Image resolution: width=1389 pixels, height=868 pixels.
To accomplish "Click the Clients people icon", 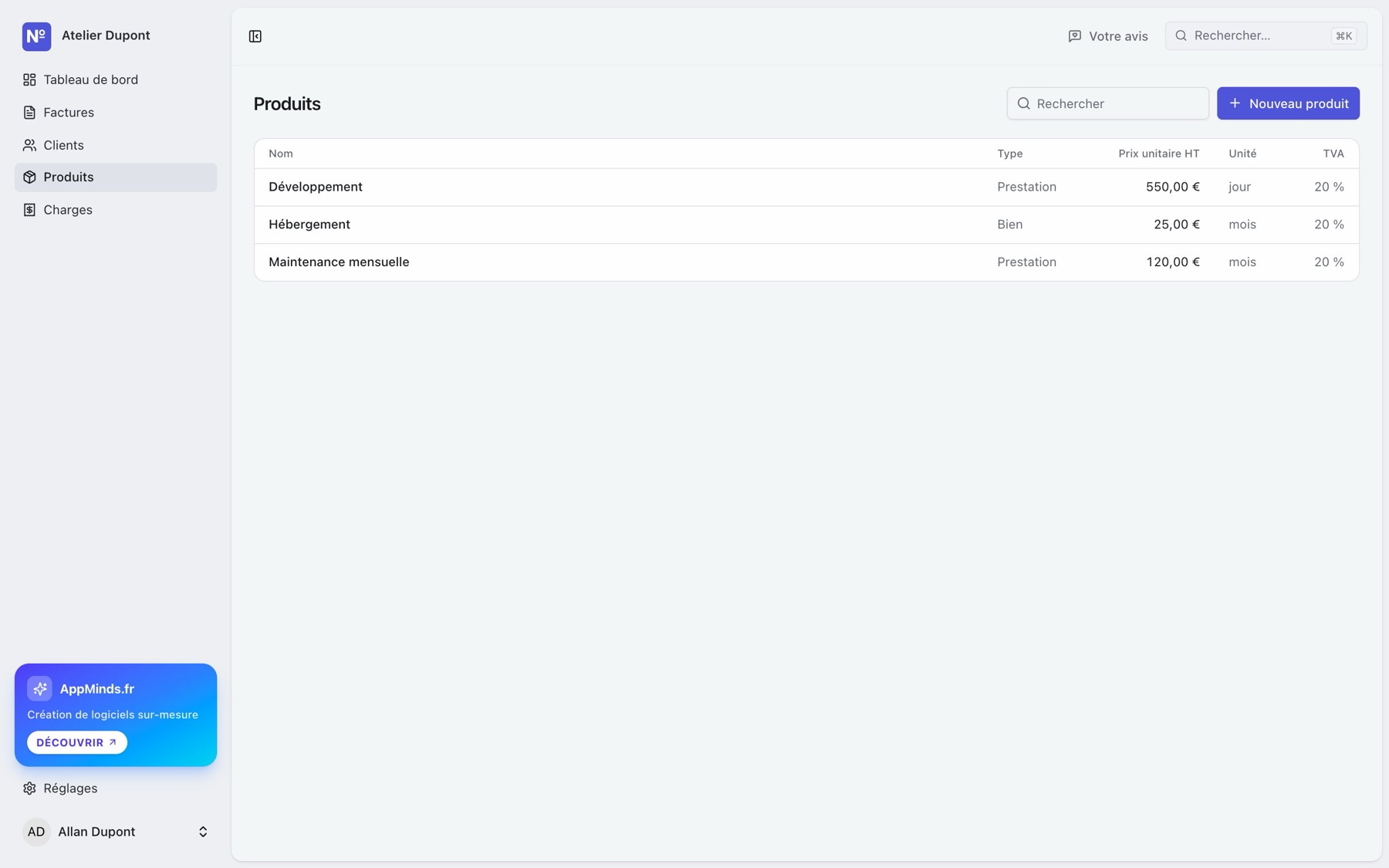I will tap(29, 145).
